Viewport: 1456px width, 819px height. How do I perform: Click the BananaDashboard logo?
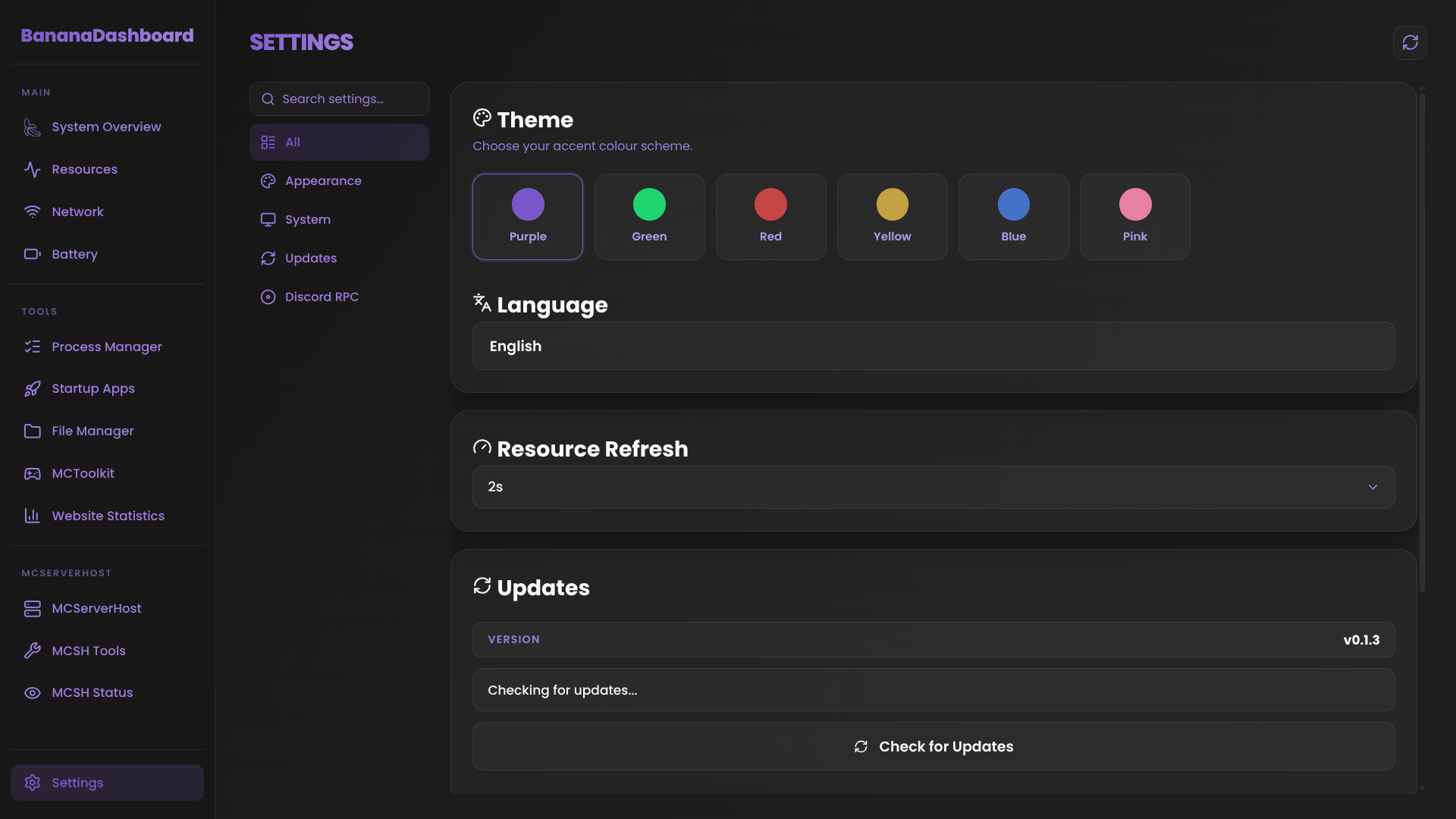pyautogui.click(x=107, y=36)
